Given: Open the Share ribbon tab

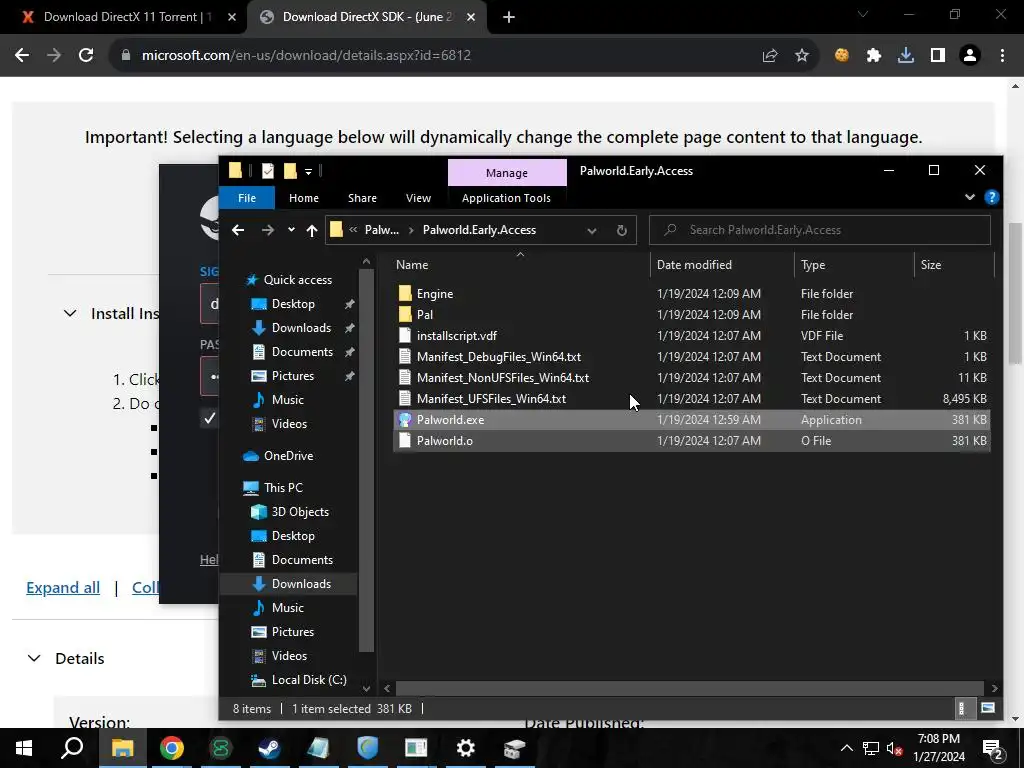Looking at the screenshot, I should pos(362,198).
